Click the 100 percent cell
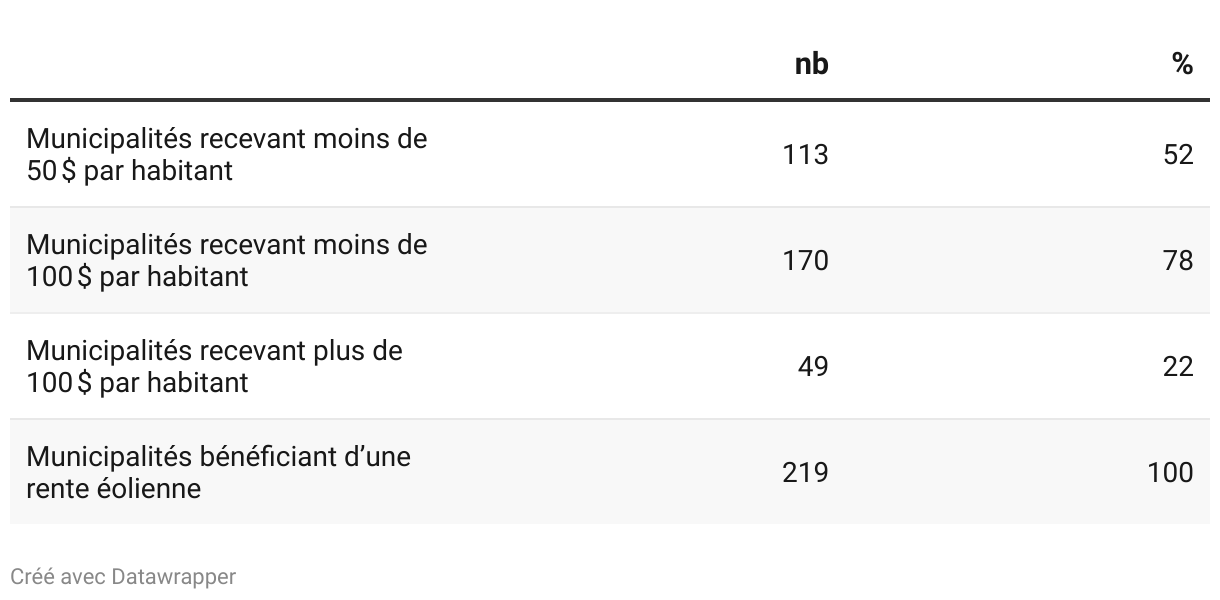 [1171, 472]
